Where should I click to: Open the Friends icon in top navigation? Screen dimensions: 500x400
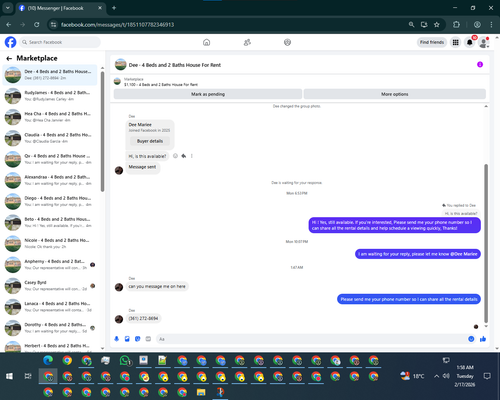[247, 42]
